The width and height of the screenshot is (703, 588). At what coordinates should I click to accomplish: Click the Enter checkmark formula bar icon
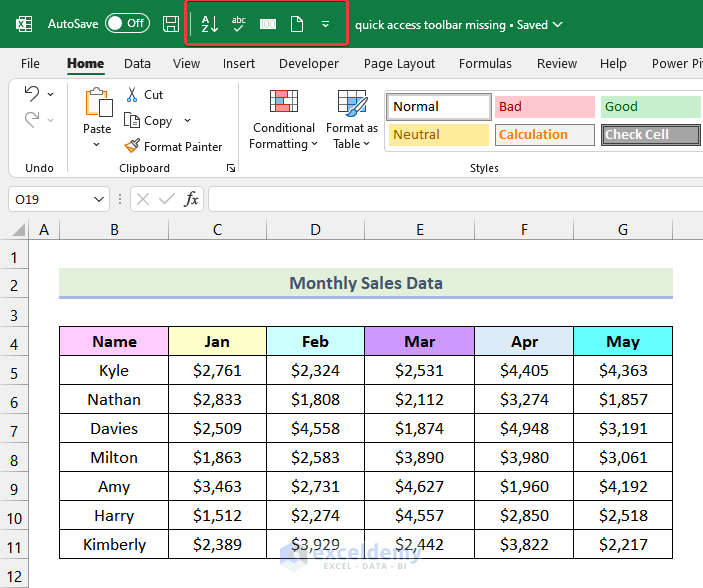[x=167, y=199]
